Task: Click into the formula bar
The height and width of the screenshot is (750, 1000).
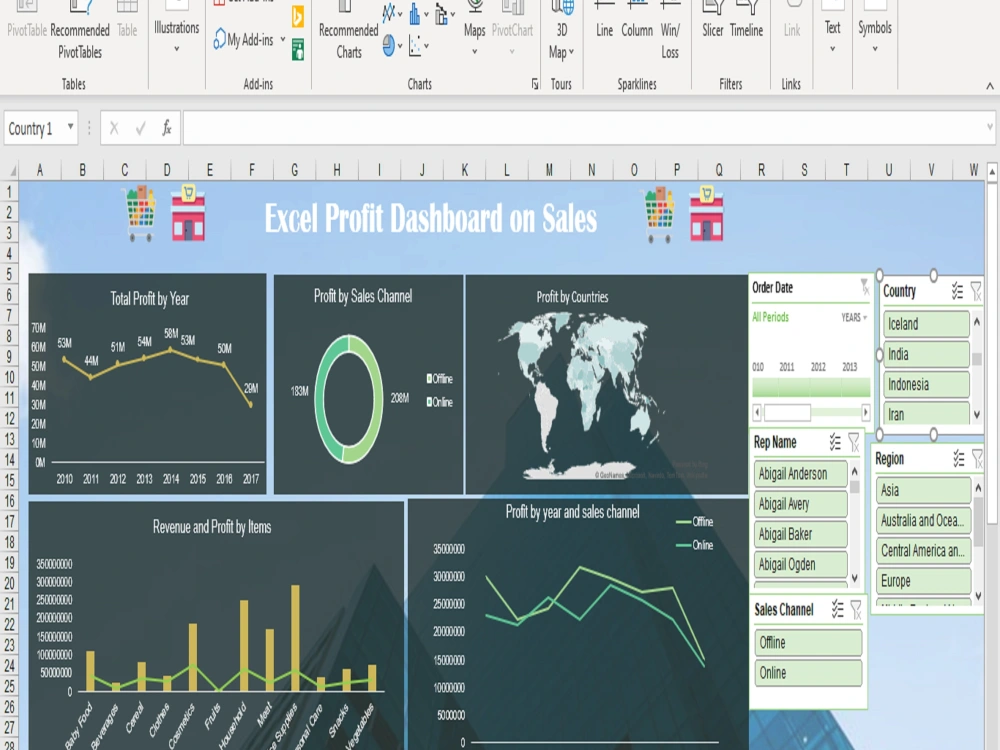Action: coord(583,128)
